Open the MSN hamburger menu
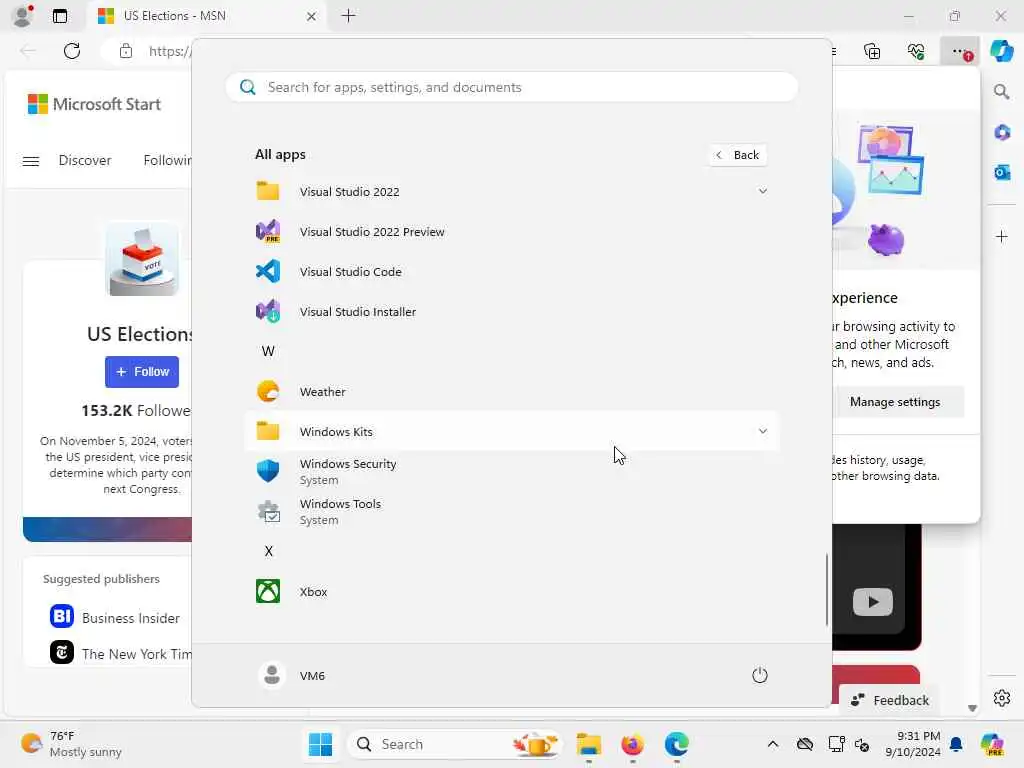The width and height of the screenshot is (1024, 768). [31, 161]
